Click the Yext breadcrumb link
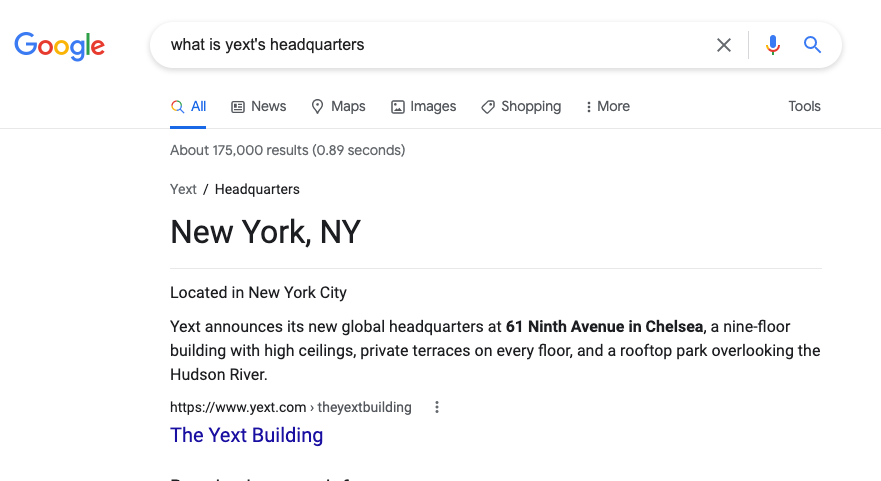 click(183, 189)
